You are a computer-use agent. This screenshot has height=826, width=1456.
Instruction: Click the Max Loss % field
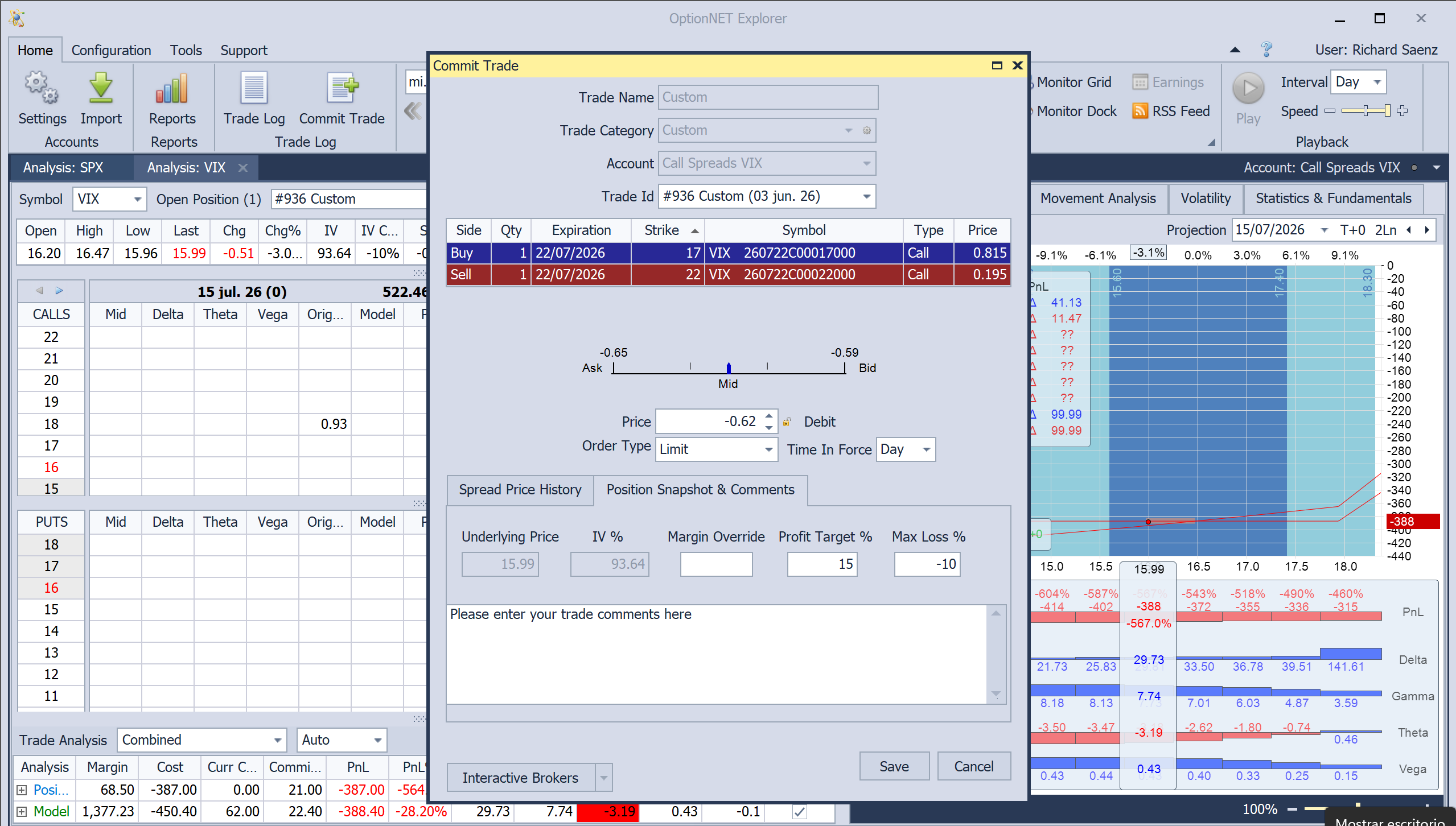pos(927,564)
